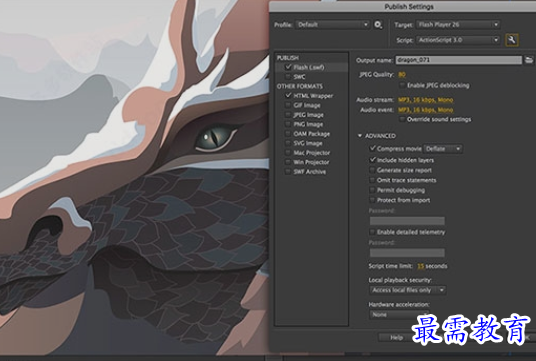The height and width of the screenshot is (361, 536).
Task: Check Override sound settings
Action: point(402,119)
